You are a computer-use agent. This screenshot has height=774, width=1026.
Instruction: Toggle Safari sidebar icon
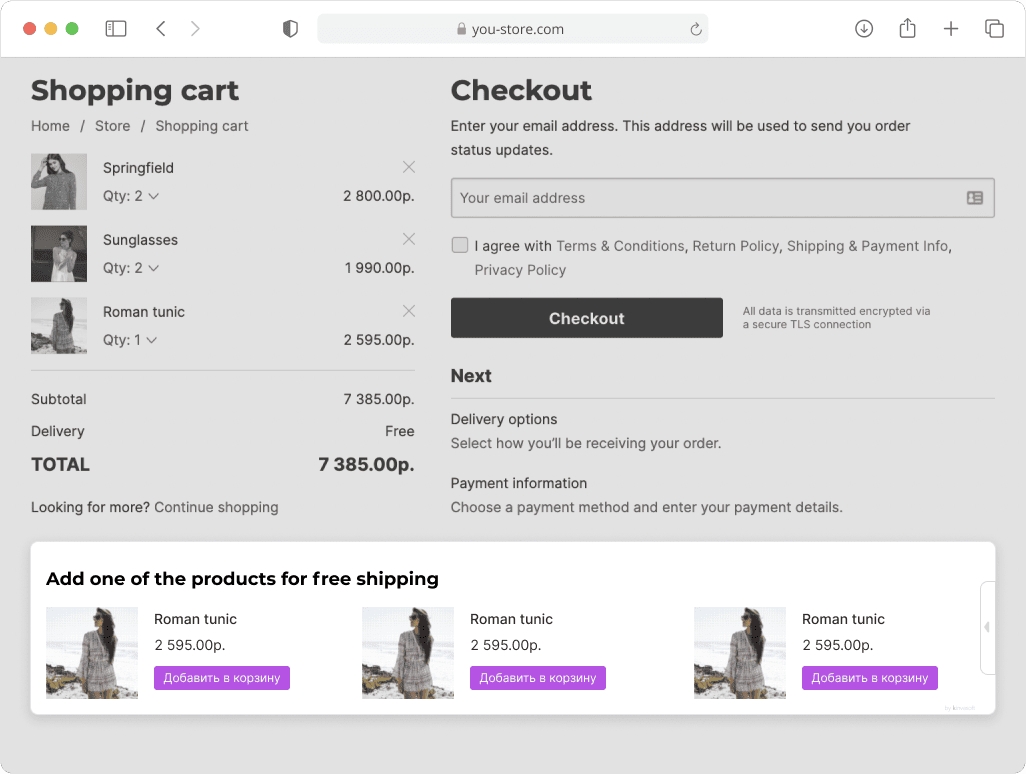click(116, 29)
